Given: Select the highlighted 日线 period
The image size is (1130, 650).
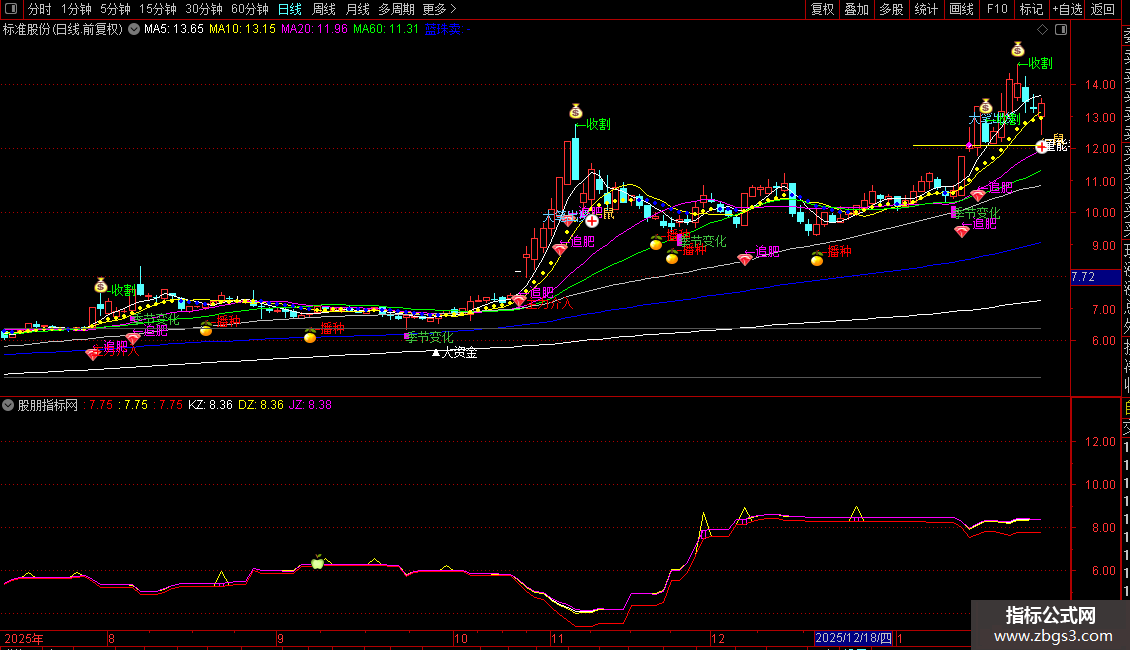Looking at the screenshot, I should pos(290,9).
